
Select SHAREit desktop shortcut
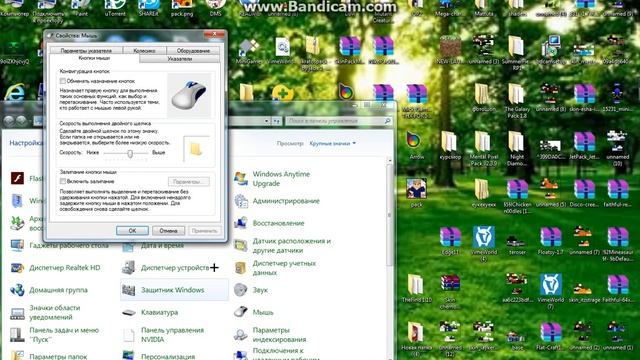[148, 8]
